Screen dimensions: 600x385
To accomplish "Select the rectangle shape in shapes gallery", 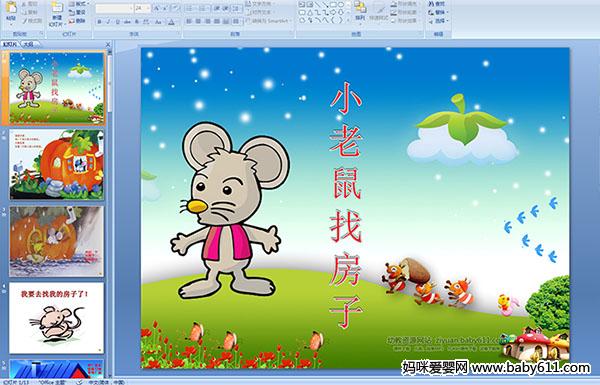I will pos(334,5).
